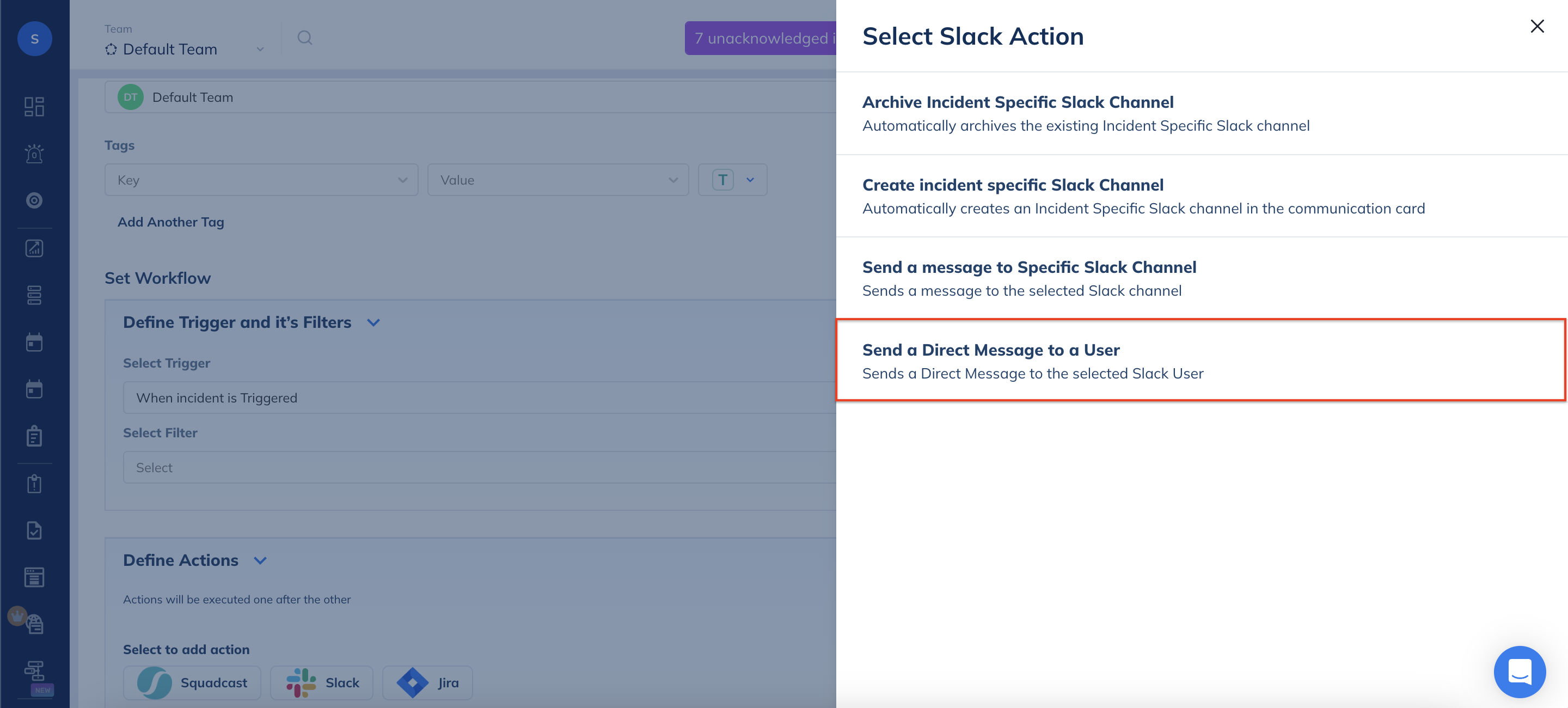Click the workflows icon marked NEW

click(34, 672)
